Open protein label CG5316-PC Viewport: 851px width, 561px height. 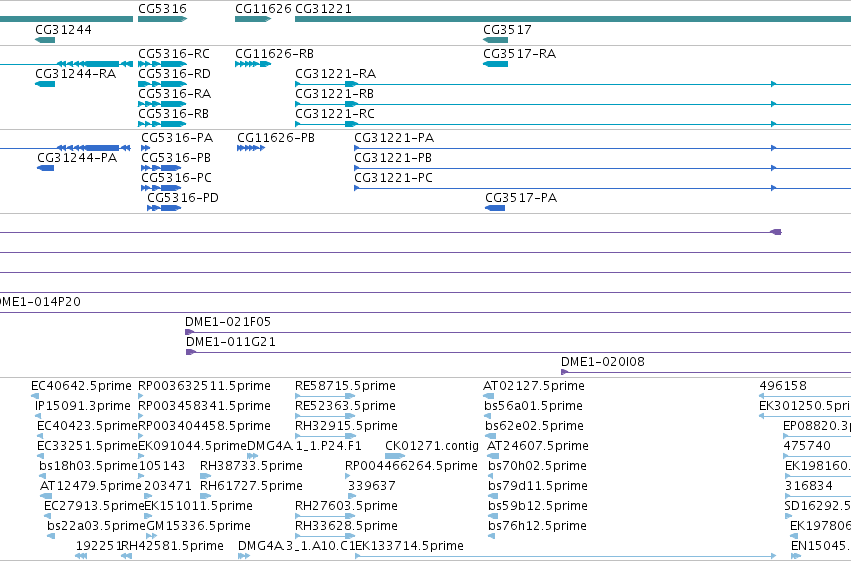pos(176,178)
